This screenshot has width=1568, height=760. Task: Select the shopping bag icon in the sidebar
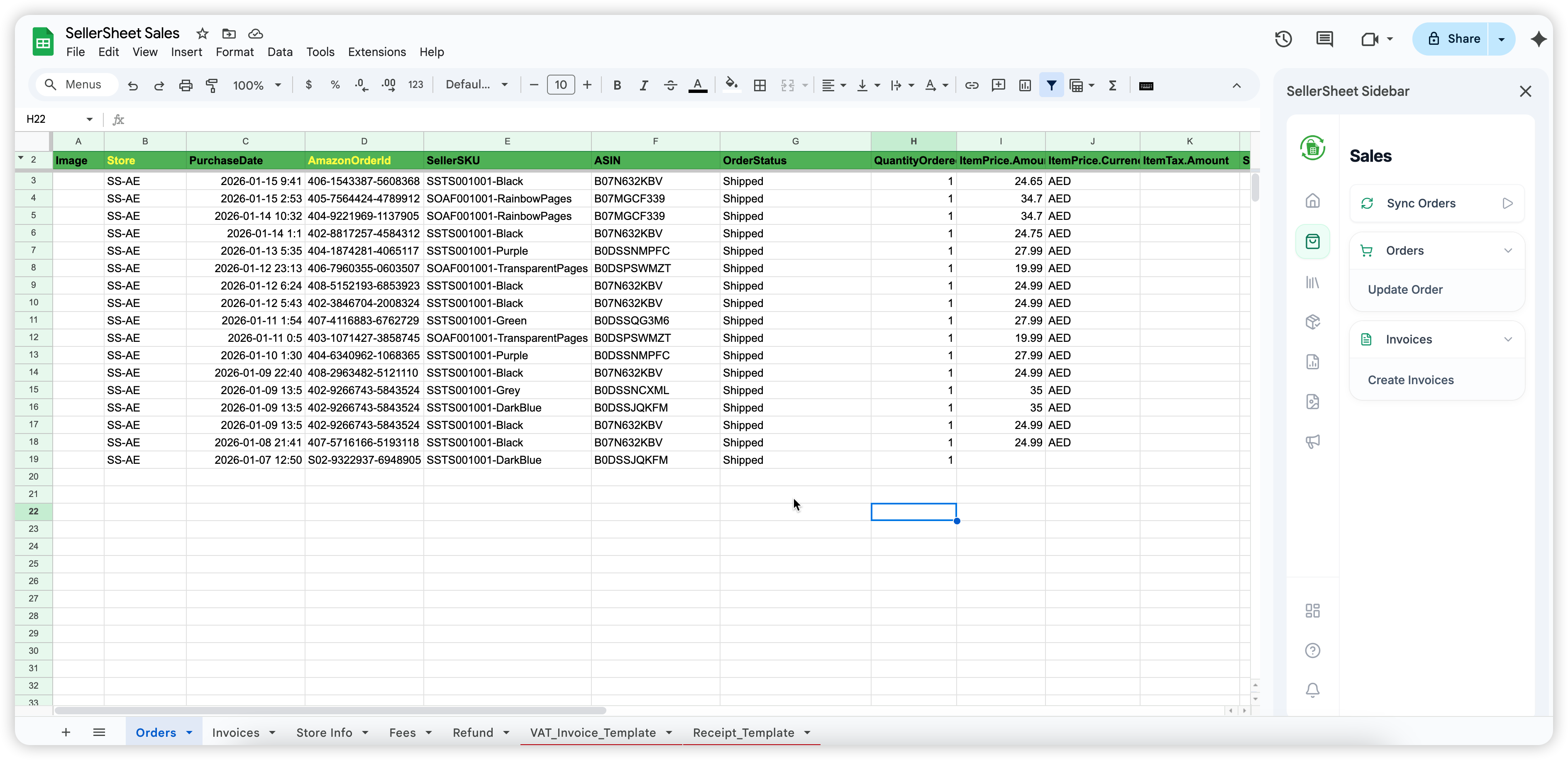(x=1312, y=241)
